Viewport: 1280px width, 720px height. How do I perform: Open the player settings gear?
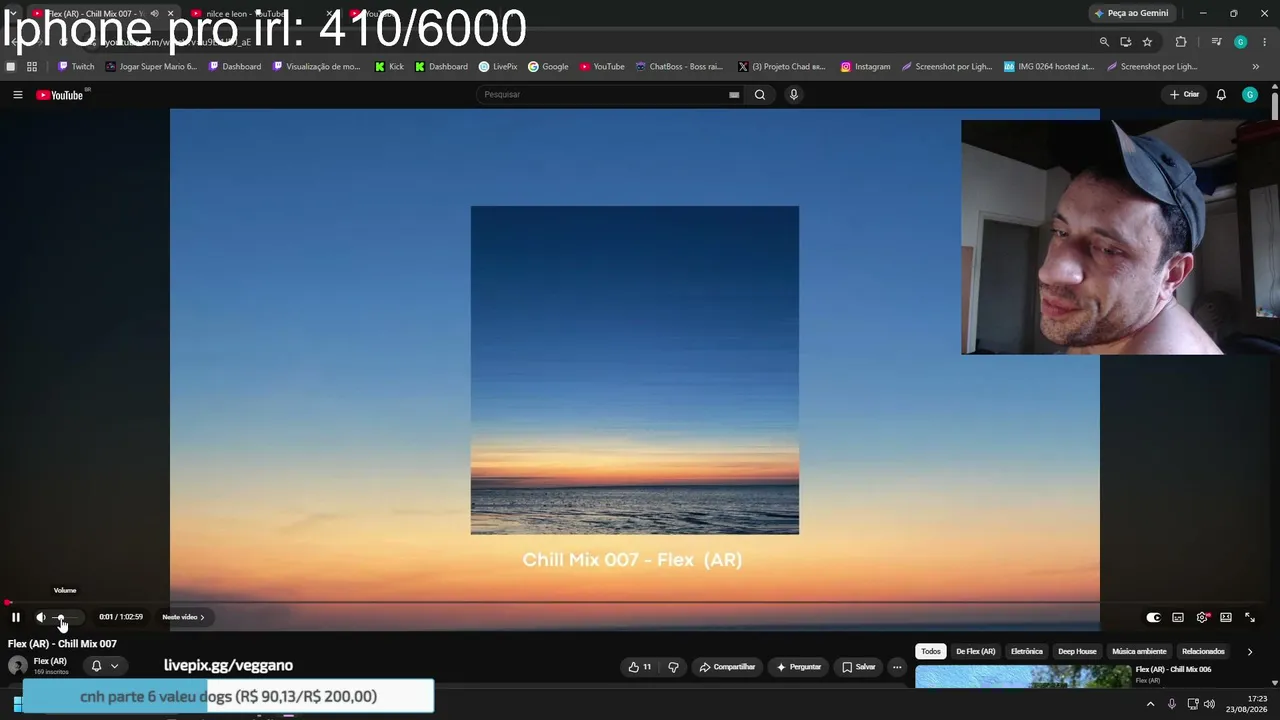pyautogui.click(x=1202, y=618)
